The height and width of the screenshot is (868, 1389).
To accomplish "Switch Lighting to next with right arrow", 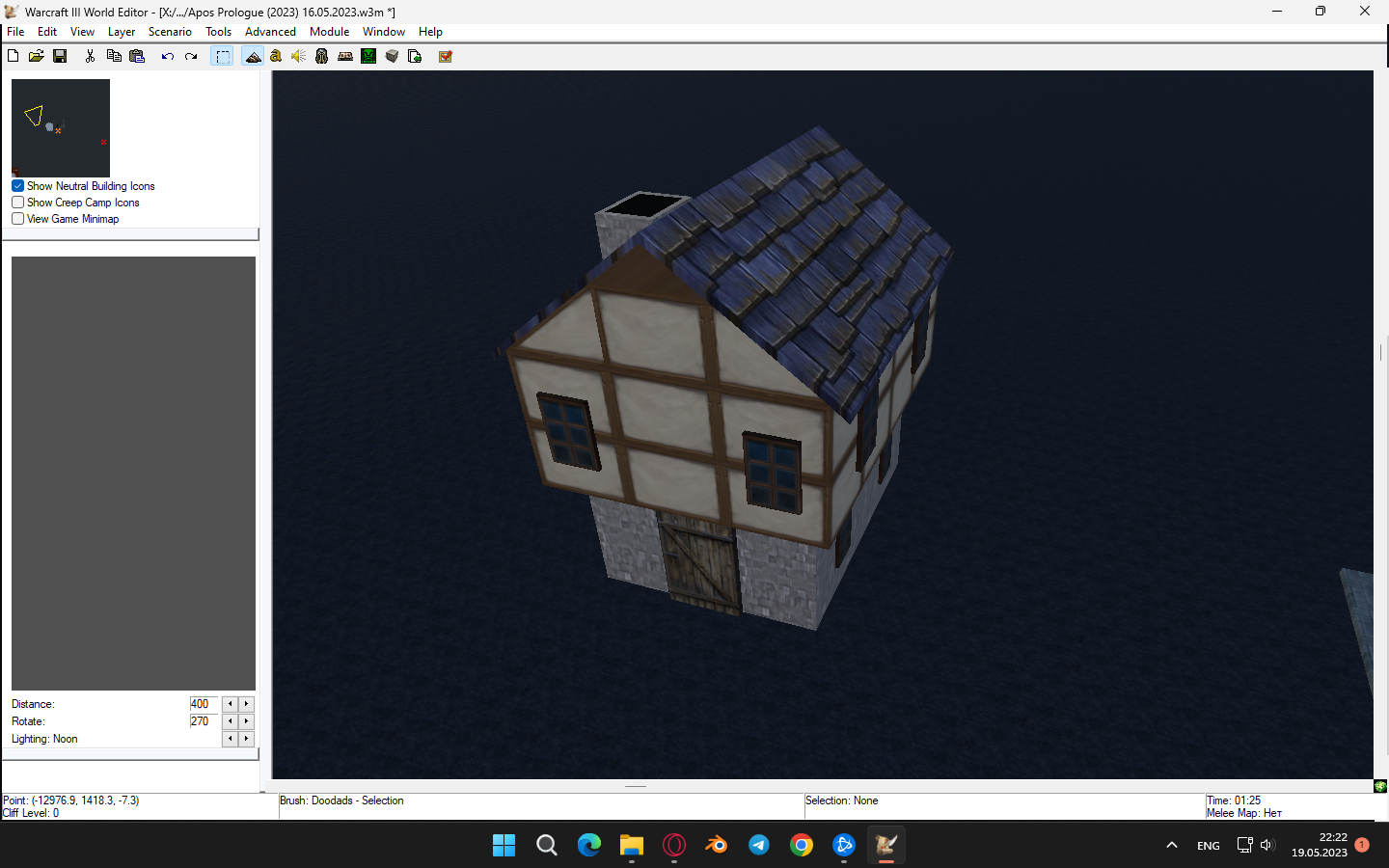I will 246,739.
